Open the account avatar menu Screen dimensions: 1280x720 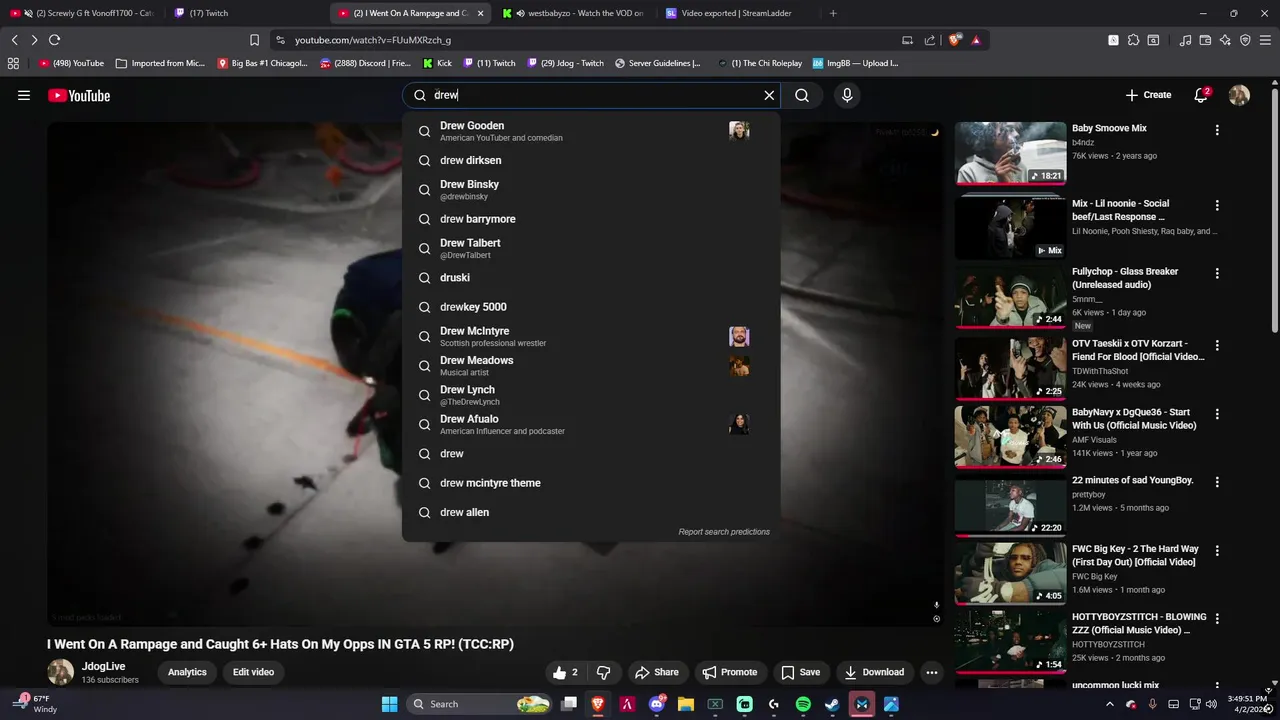pos(1239,95)
